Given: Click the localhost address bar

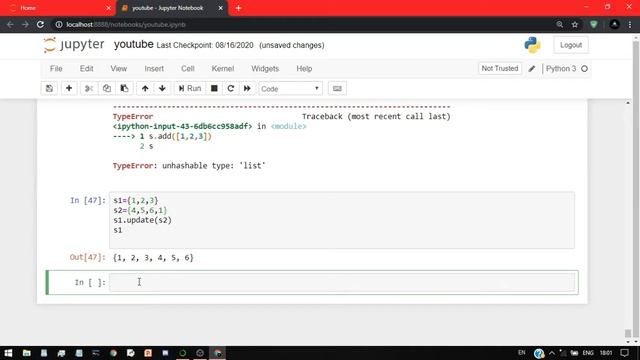Looking at the screenshot, I should click(302, 24).
